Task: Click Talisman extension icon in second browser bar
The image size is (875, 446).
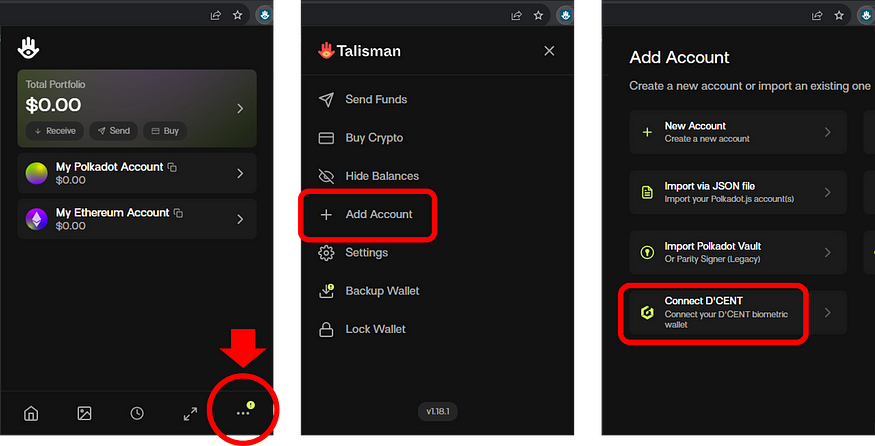Action: point(565,15)
